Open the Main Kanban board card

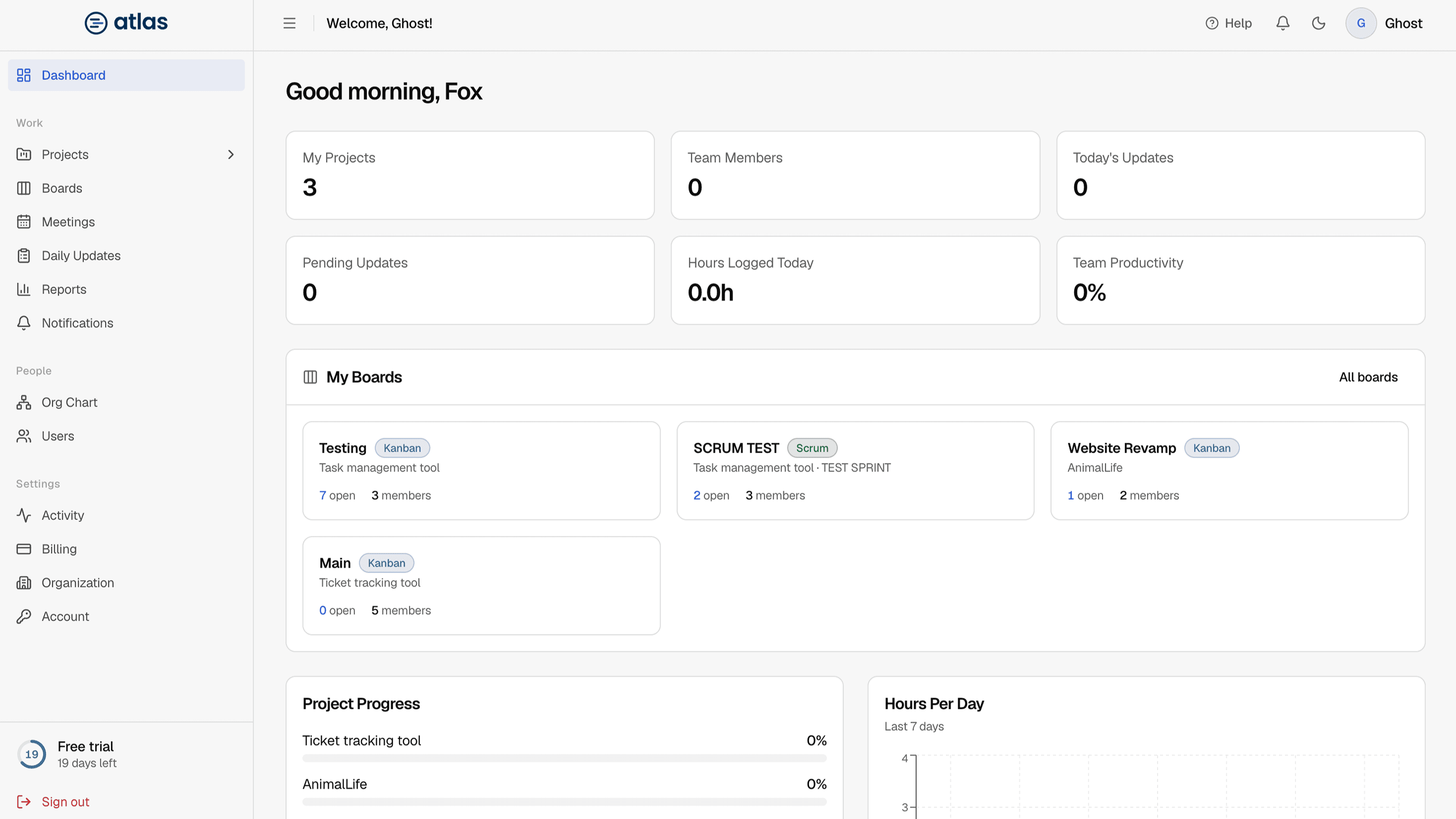click(x=481, y=586)
